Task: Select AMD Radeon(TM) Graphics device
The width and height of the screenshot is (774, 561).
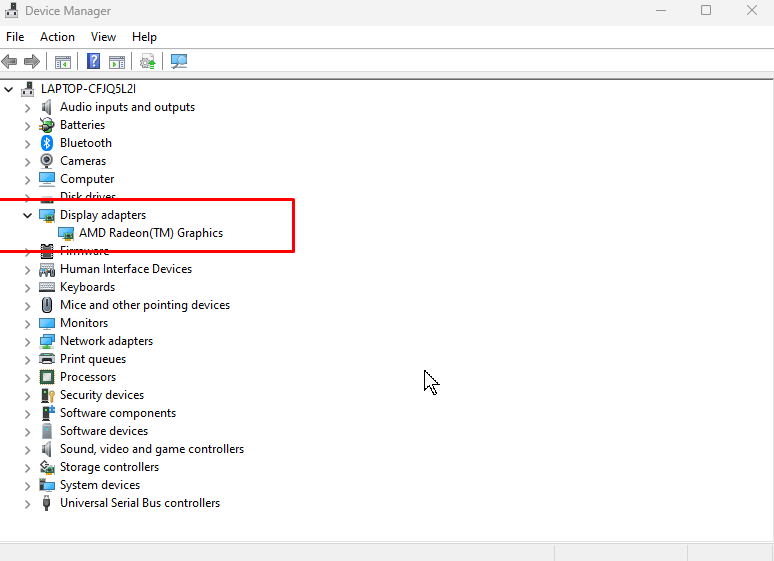Action: point(150,233)
